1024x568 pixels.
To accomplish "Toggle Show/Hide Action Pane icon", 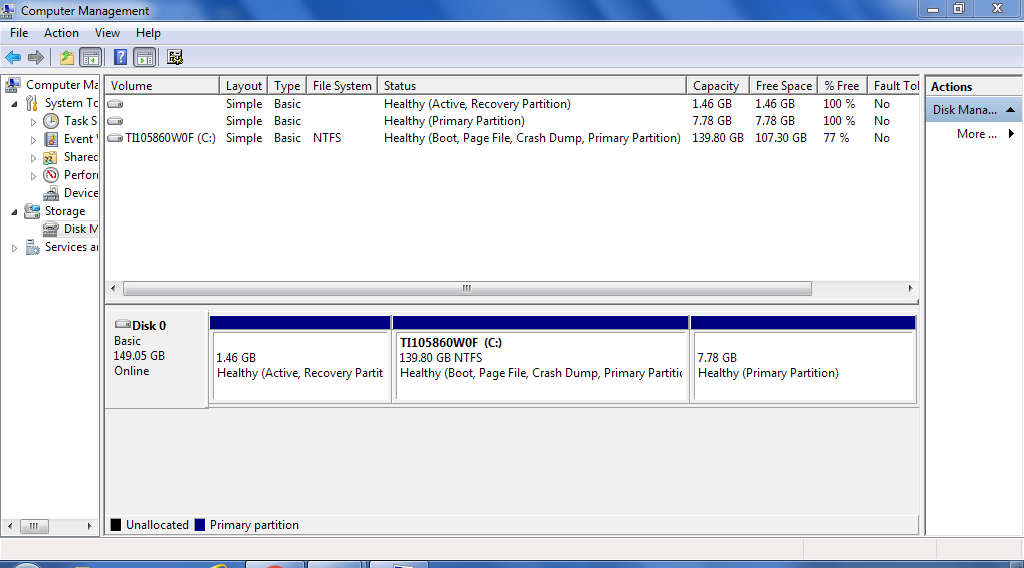I will click(144, 57).
